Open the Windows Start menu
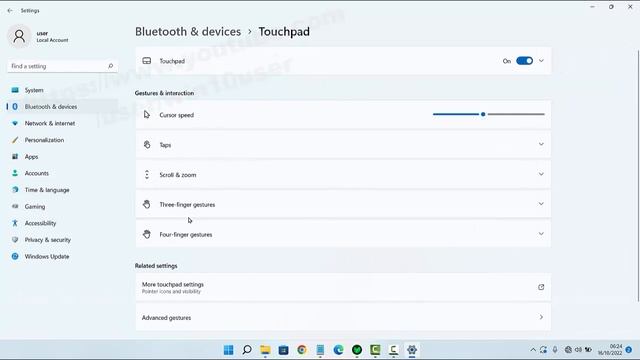The height and width of the screenshot is (360, 640). [229, 350]
